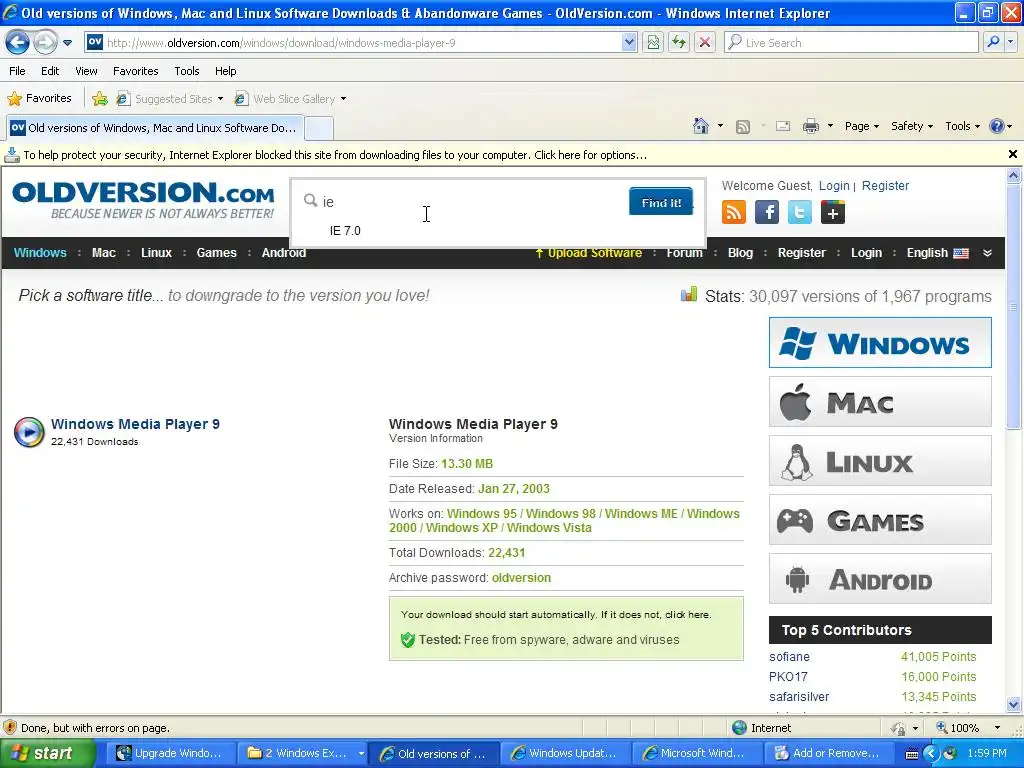
Task: Open a new blank tab
Action: click(319, 129)
